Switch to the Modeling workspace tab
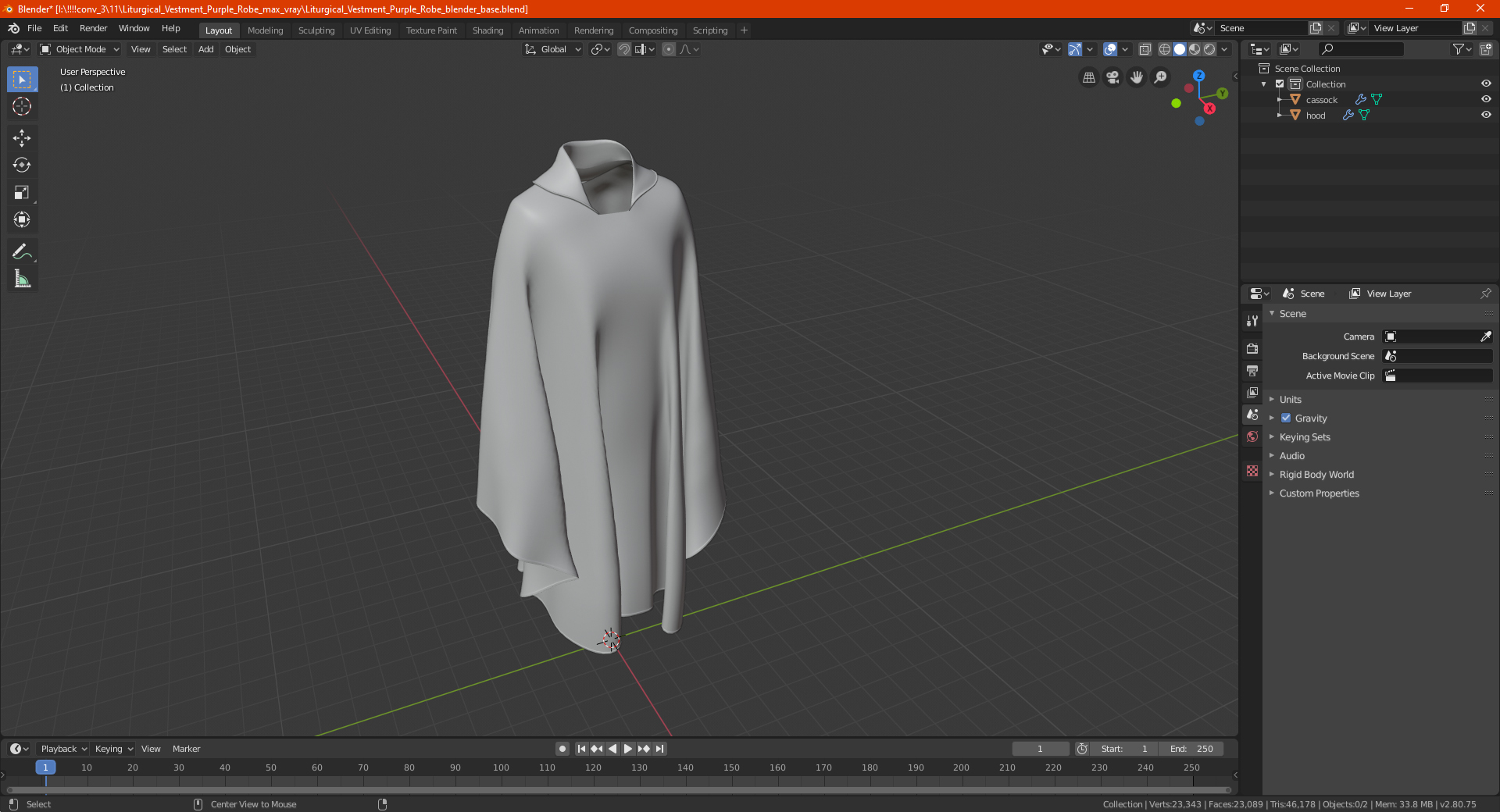 (x=265, y=30)
